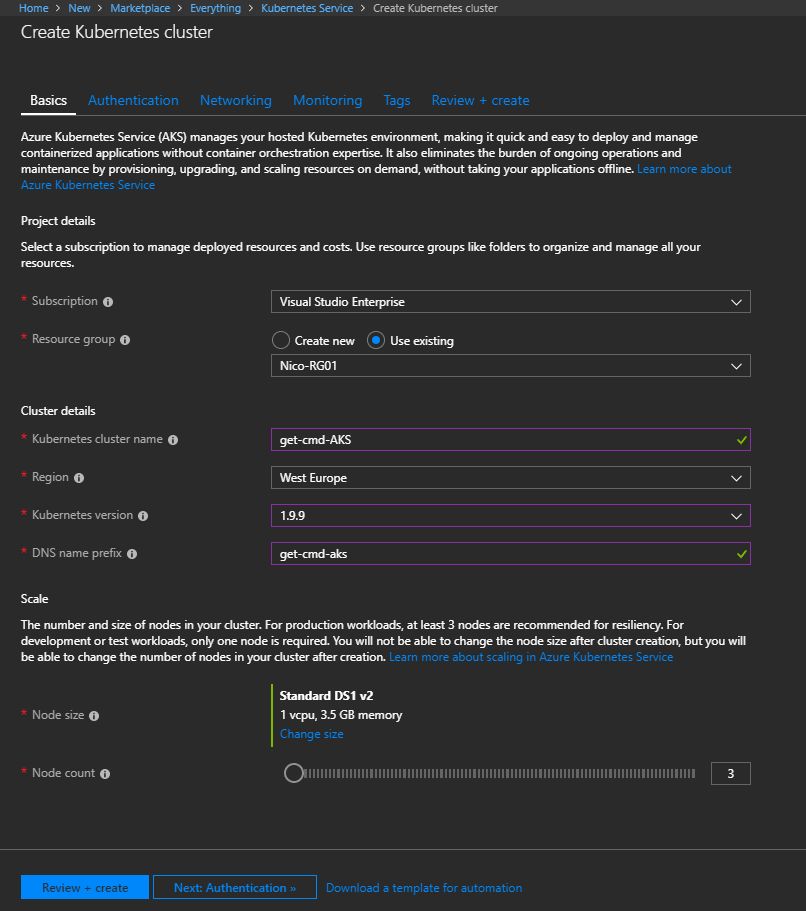Click the '1 vcpu, 3.5 GB memory' text
The image size is (806, 911).
click(x=341, y=715)
